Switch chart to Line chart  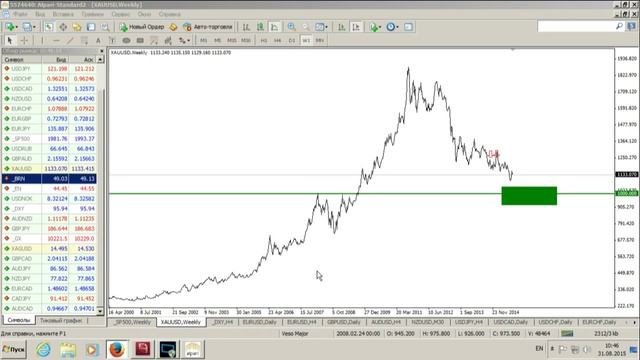(275, 27)
